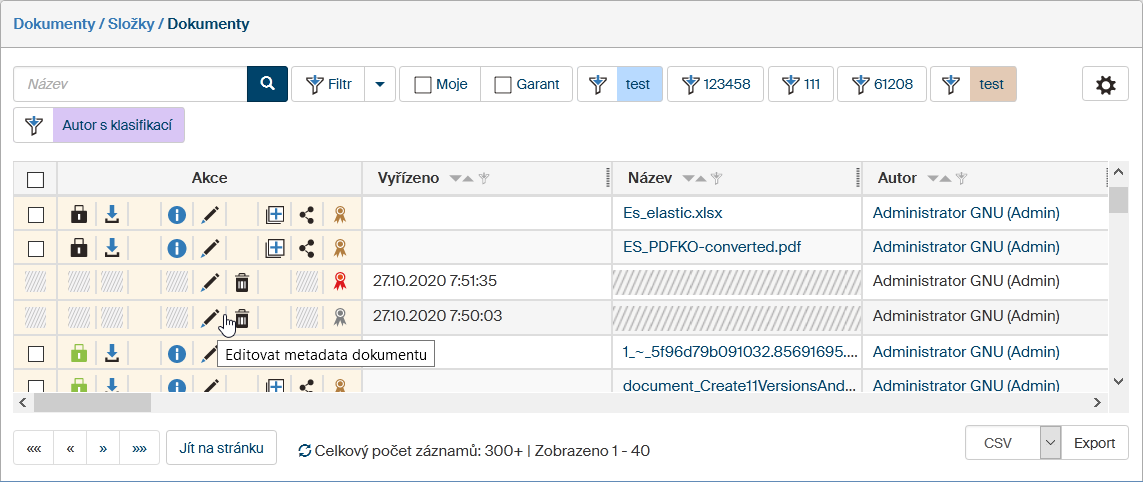Open the Název column filter funnel
Image resolution: width=1143 pixels, height=482 pixels.
point(716,179)
